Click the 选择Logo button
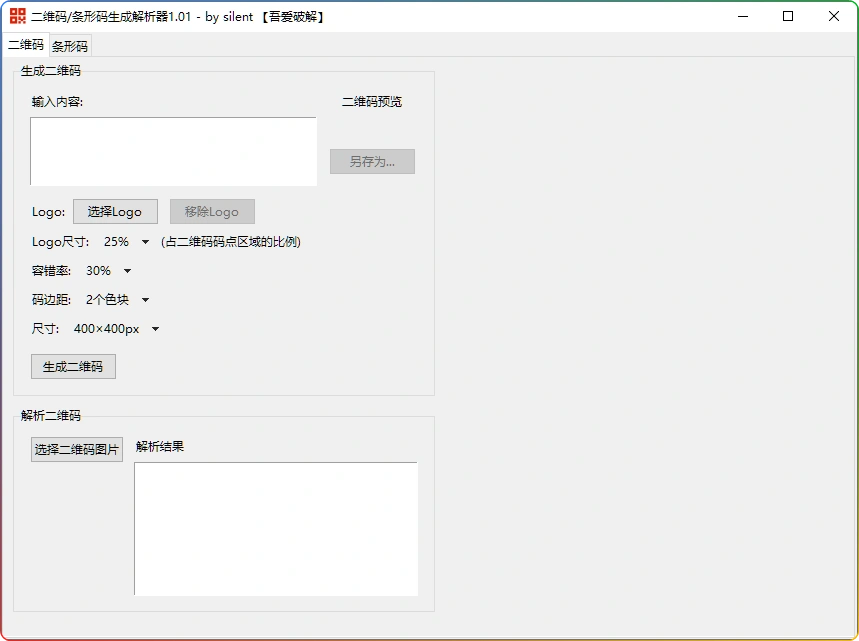Viewport: 859px width, 641px height. click(x=115, y=211)
